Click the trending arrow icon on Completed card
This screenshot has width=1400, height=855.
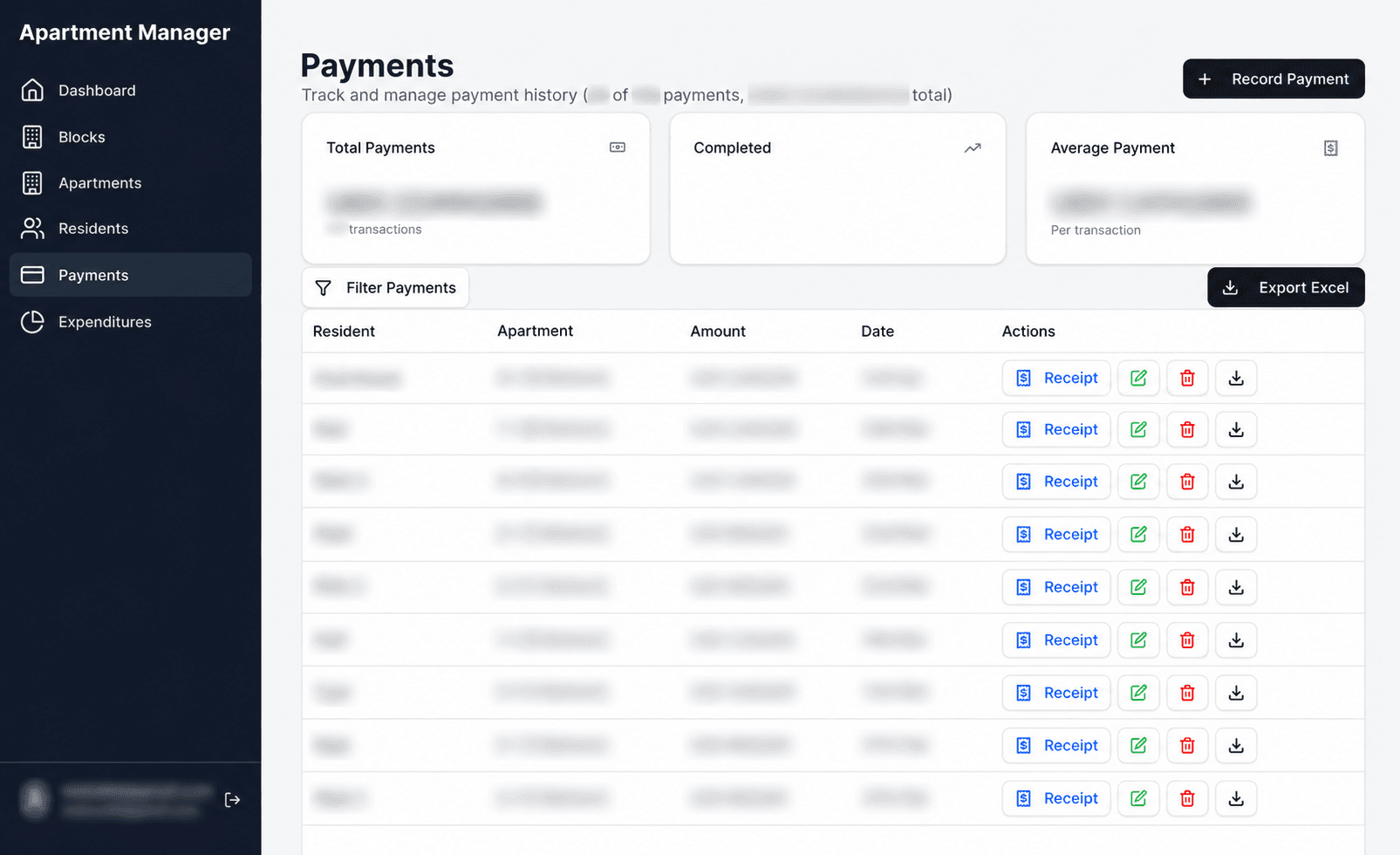pyautogui.click(x=973, y=148)
